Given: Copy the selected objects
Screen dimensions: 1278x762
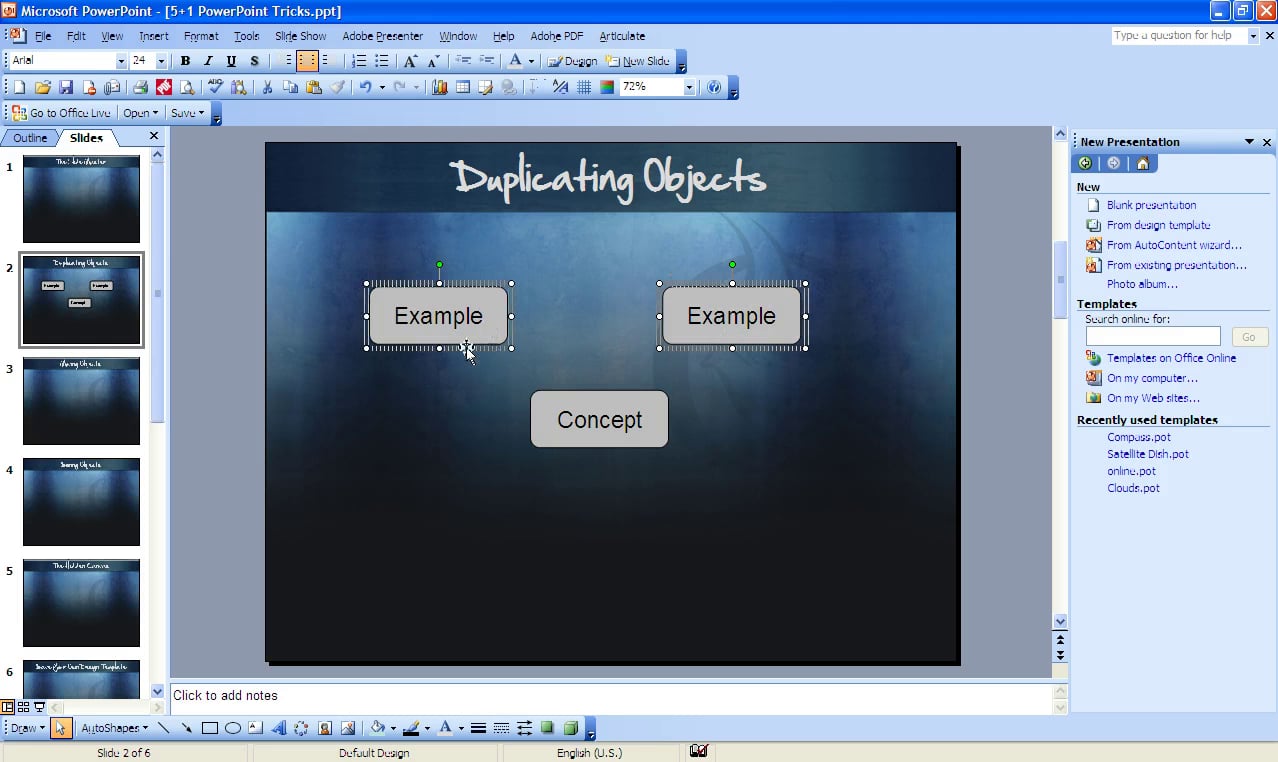Looking at the screenshot, I should click(x=290, y=88).
